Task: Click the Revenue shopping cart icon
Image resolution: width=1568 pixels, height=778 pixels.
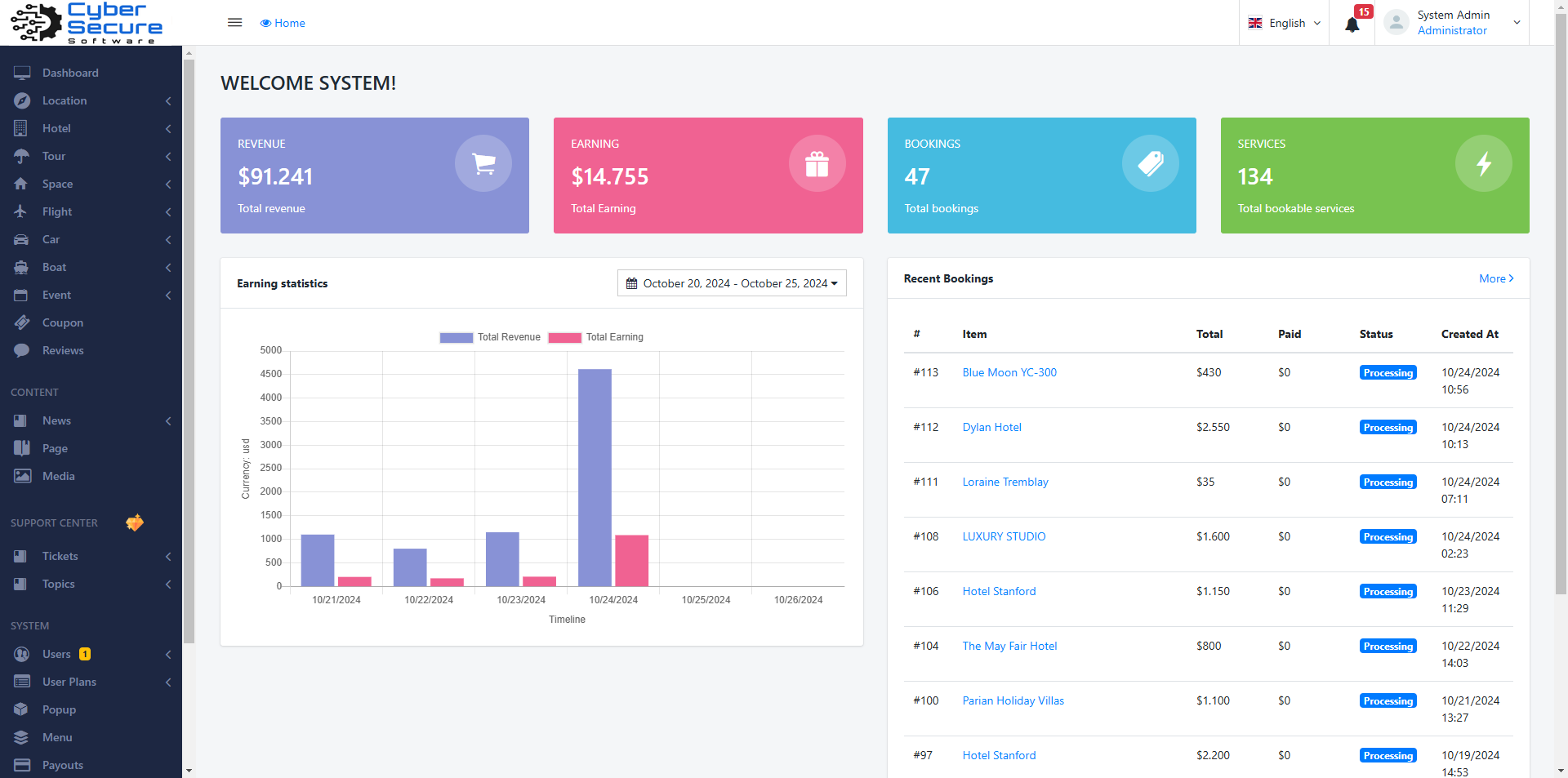Action: point(483,163)
